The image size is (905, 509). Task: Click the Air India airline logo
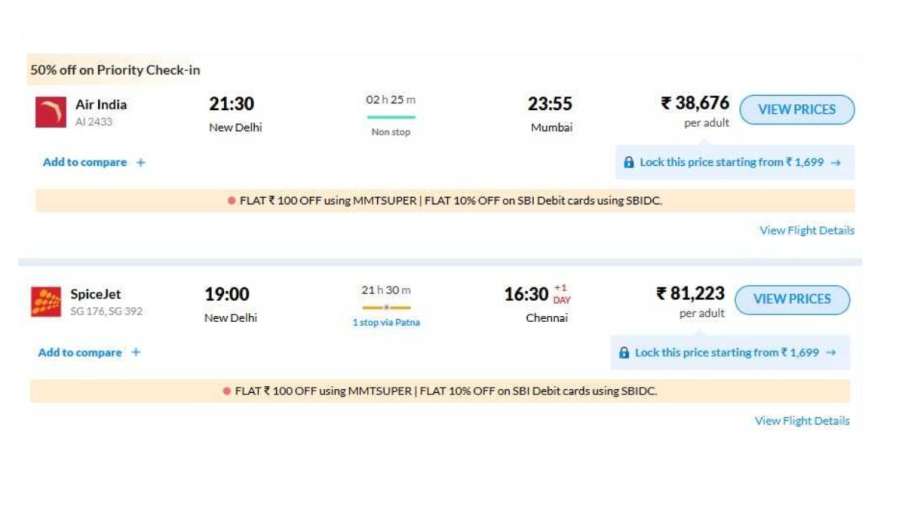[50, 111]
